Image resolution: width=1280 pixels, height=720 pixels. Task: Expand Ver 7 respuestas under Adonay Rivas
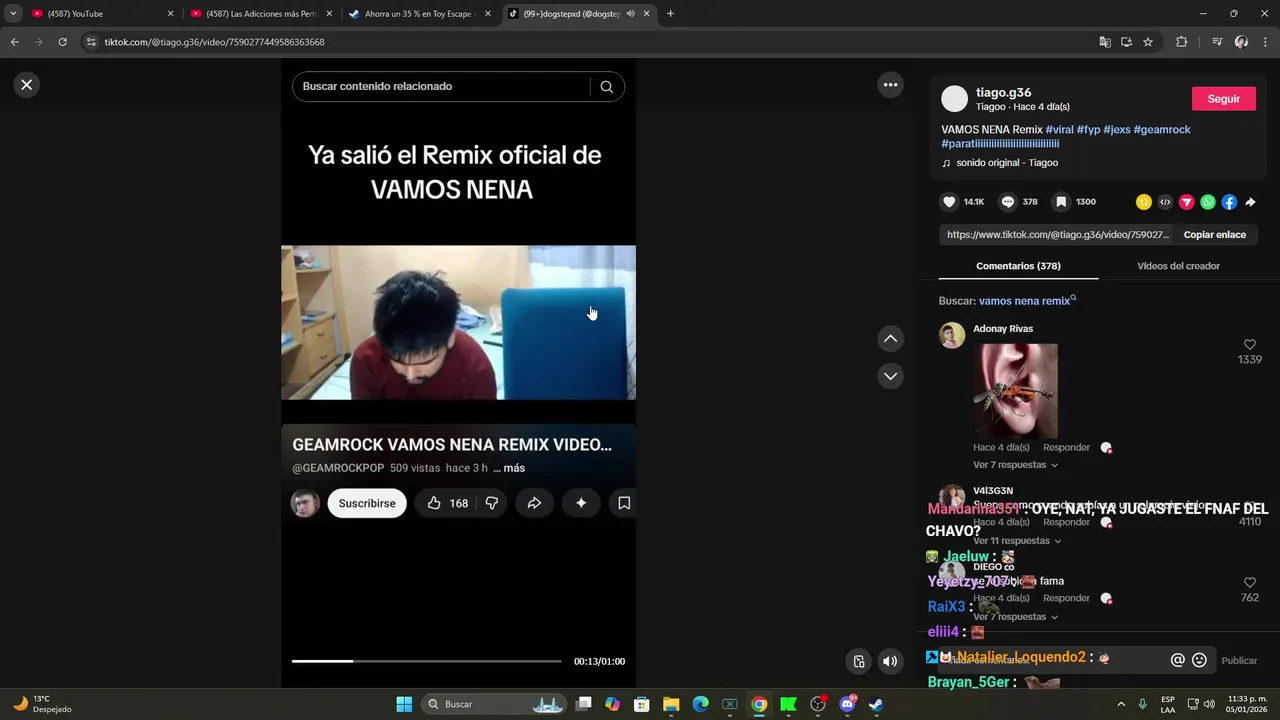tap(1015, 465)
